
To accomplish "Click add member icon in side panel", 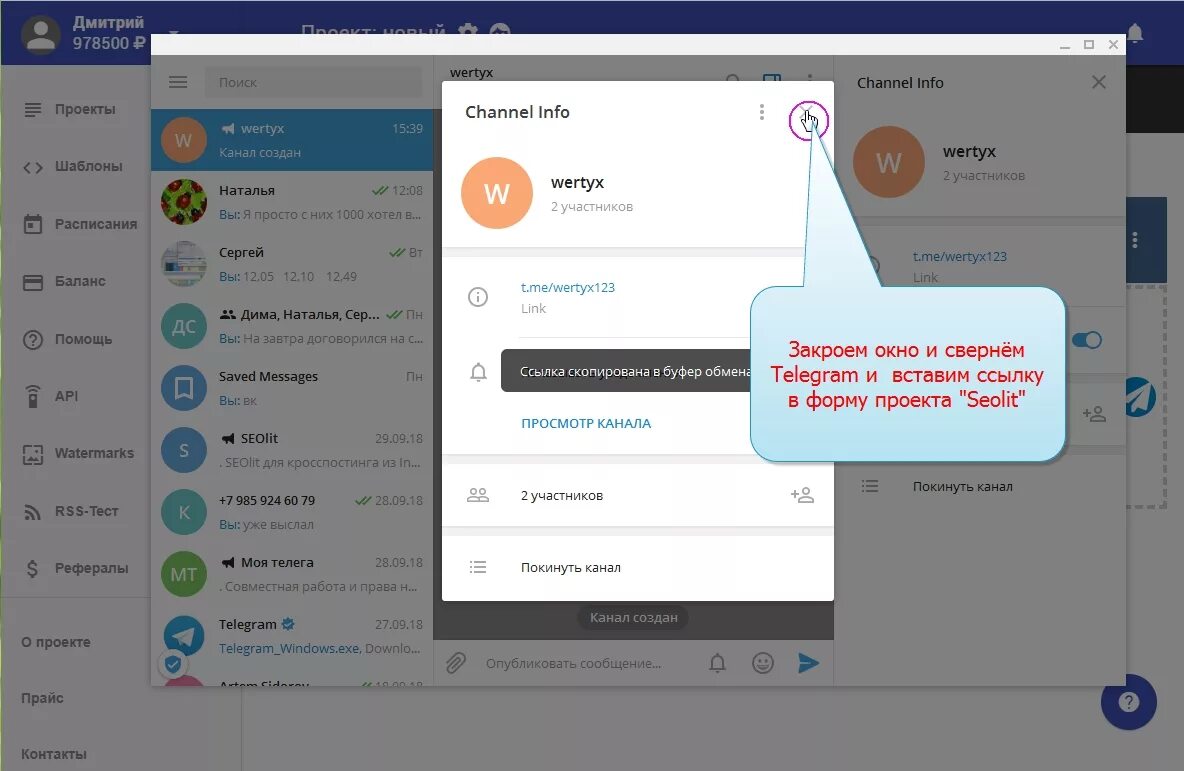I will pos(1093,413).
